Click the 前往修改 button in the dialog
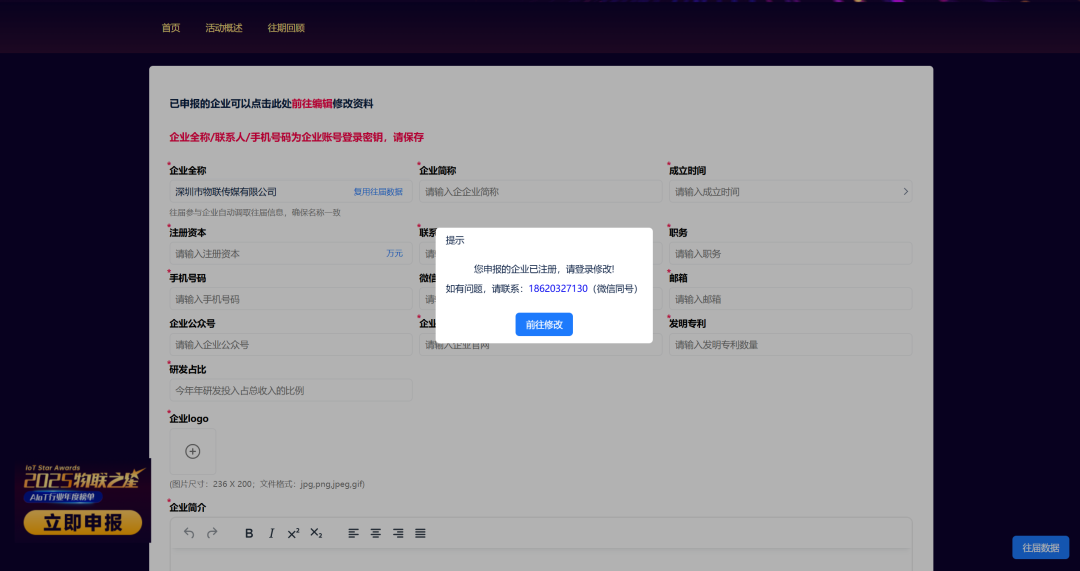Viewport: 1080px width, 571px height. click(544, 324)
